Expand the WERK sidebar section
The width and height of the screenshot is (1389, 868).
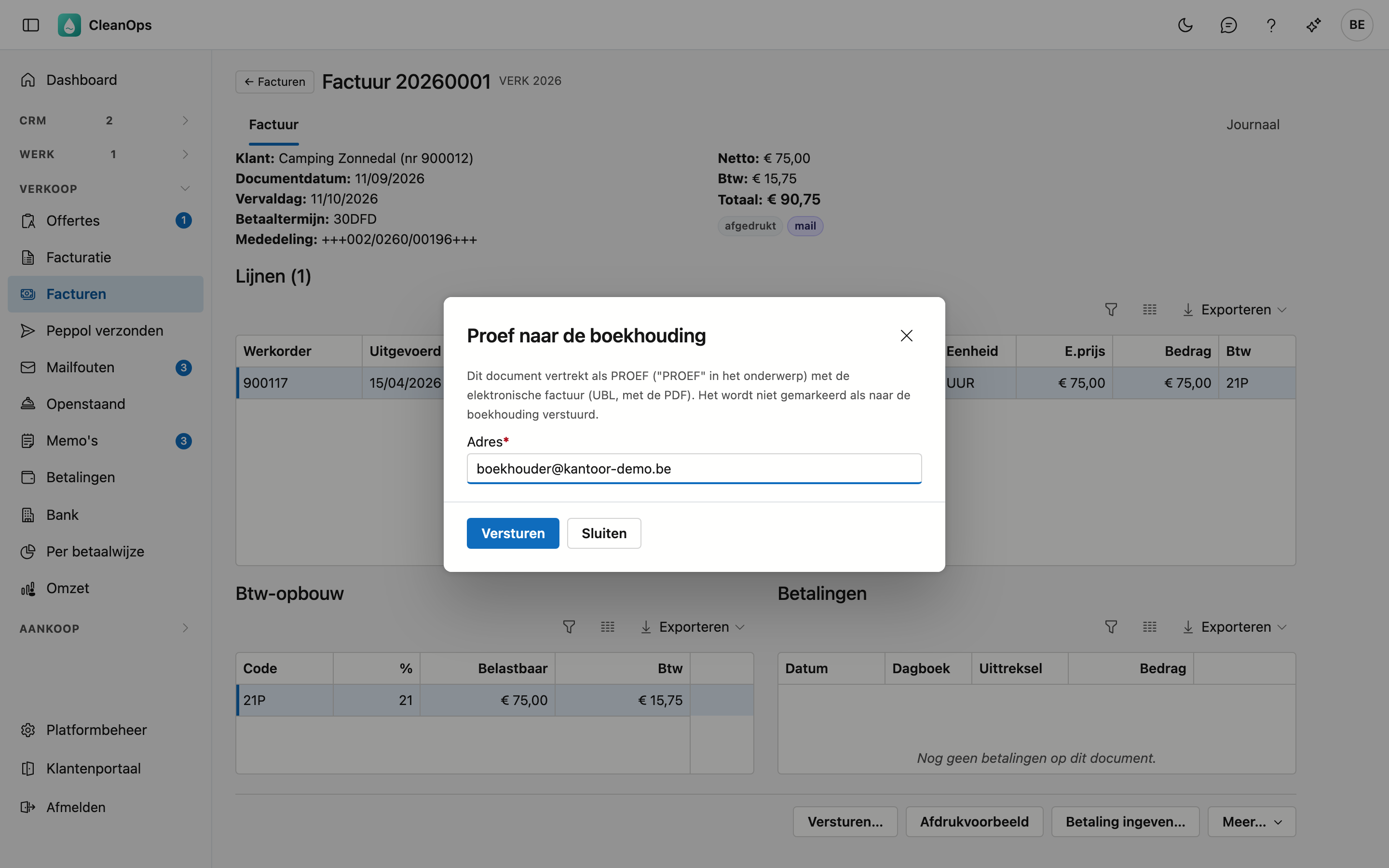[106, 154]
